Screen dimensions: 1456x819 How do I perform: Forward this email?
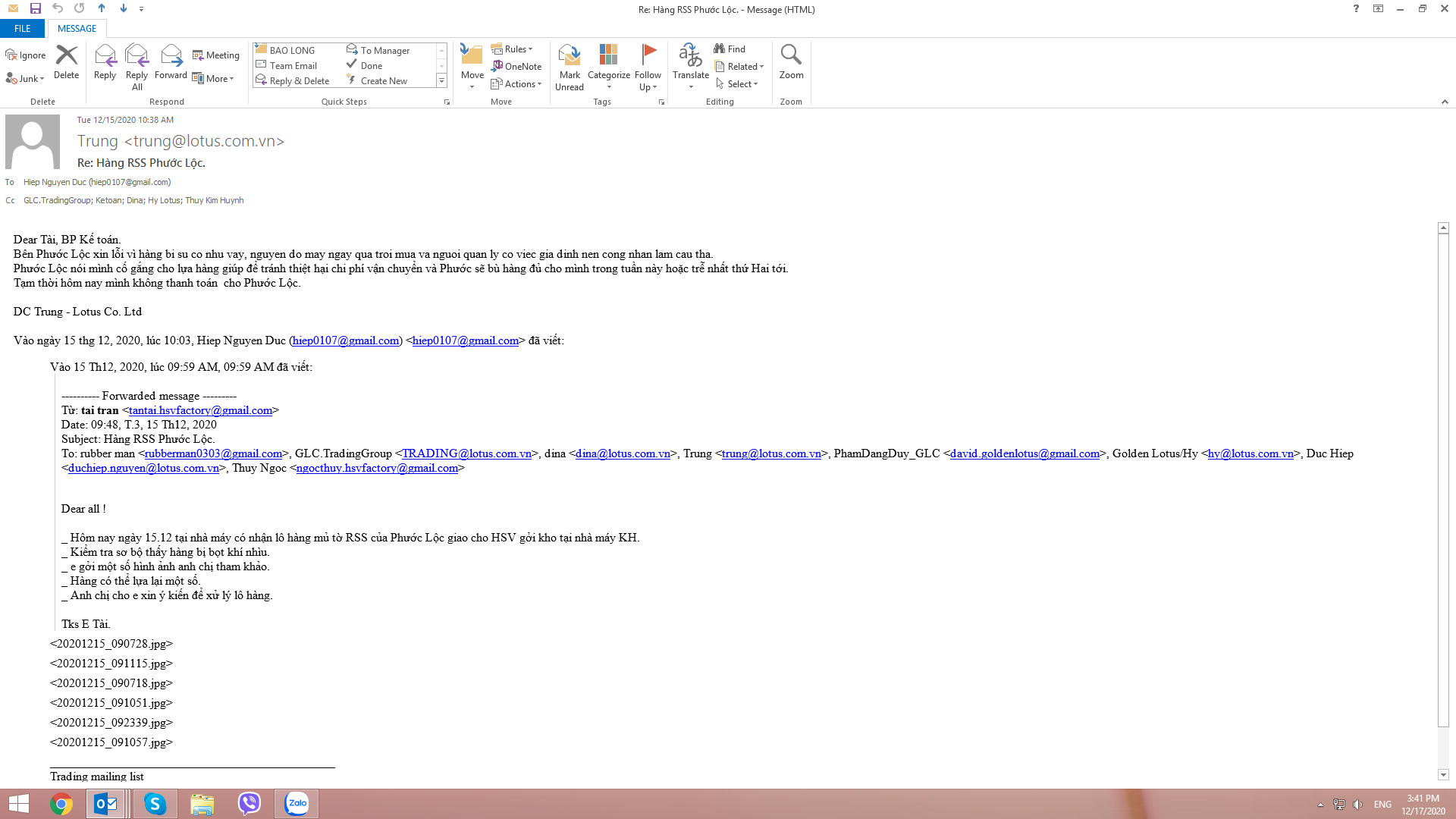[x=171, y=62]
